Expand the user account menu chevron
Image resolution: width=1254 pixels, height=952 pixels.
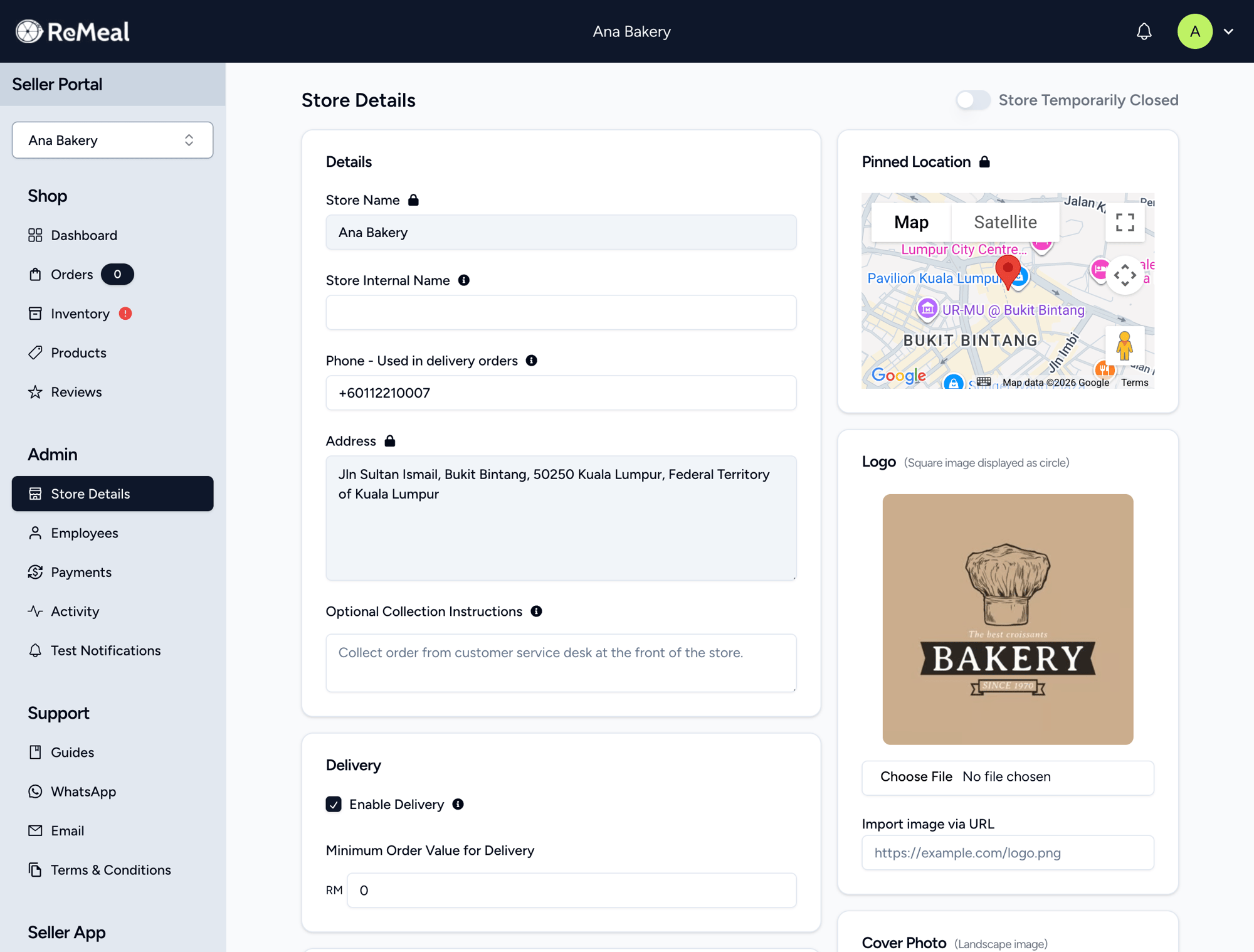[x=1228, y=31]
